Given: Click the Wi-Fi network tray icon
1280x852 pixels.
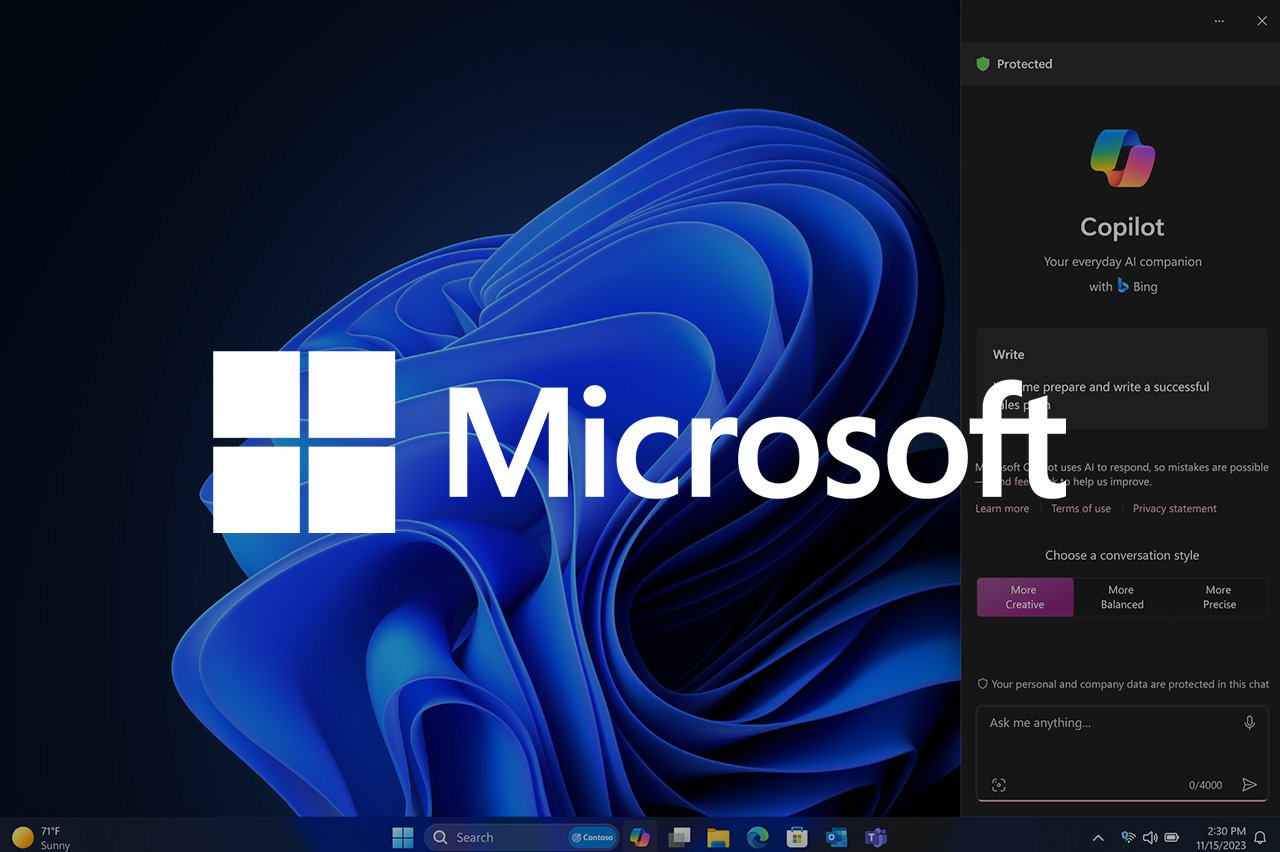Looking at the screenshot, I should pos(1128,837).
